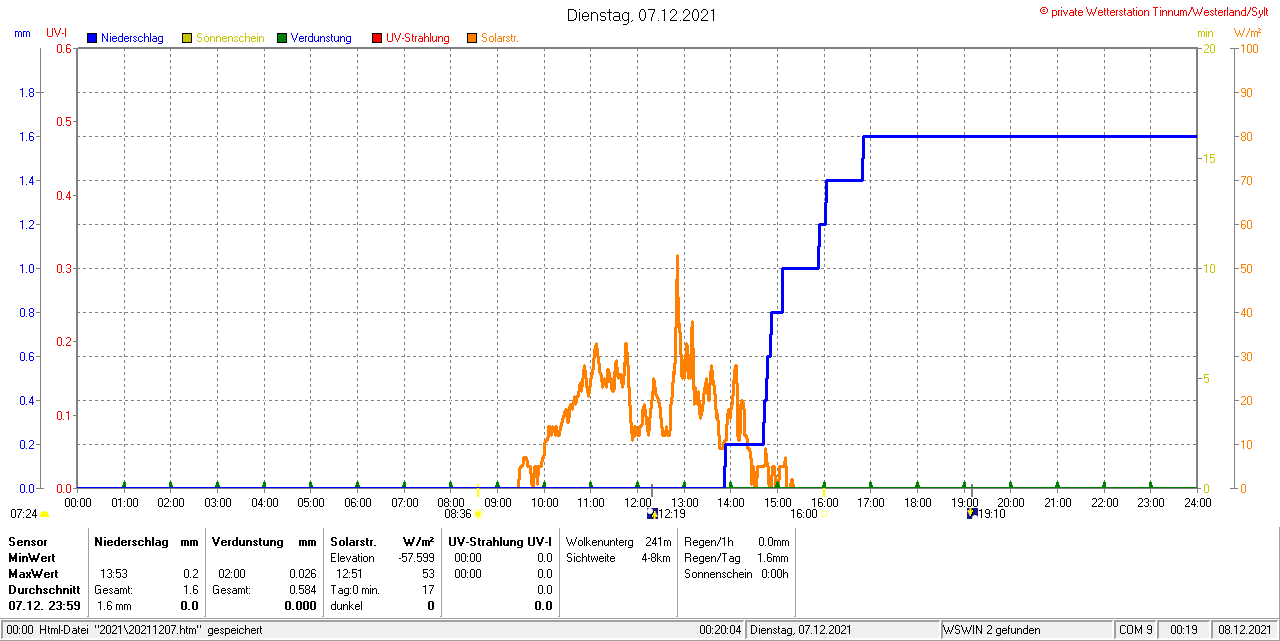Click the 00:19 status bar field
1280x641 pixels.
coord(1185,630)
